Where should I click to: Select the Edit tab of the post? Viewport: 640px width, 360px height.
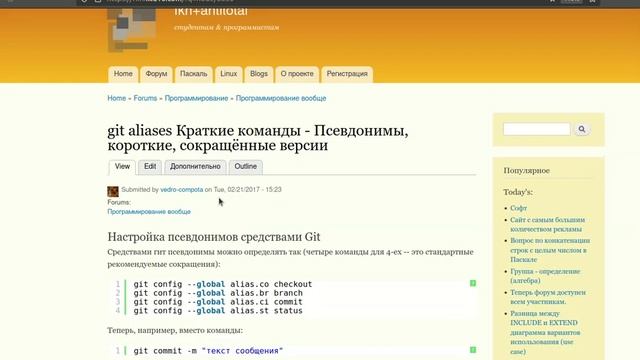[x=150, y=167]
